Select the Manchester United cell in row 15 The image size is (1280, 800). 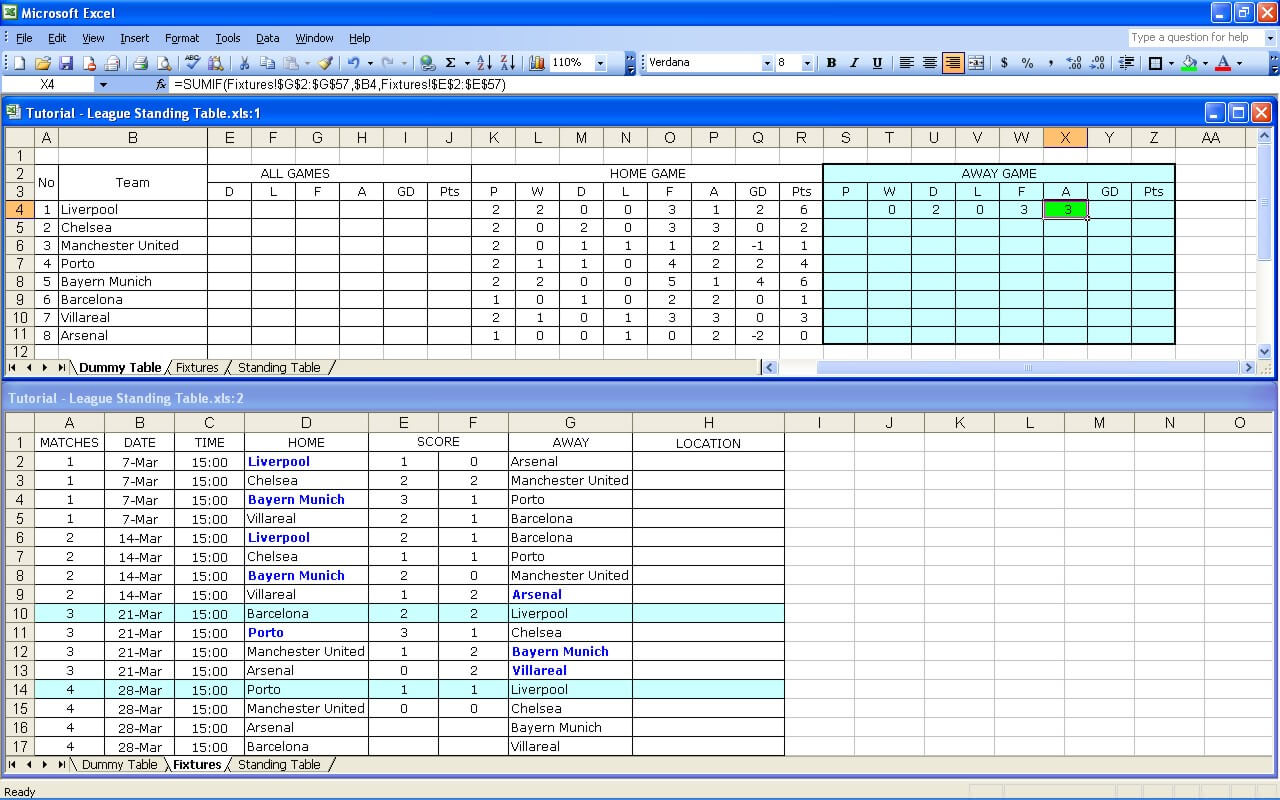click(x=306, y=709)
